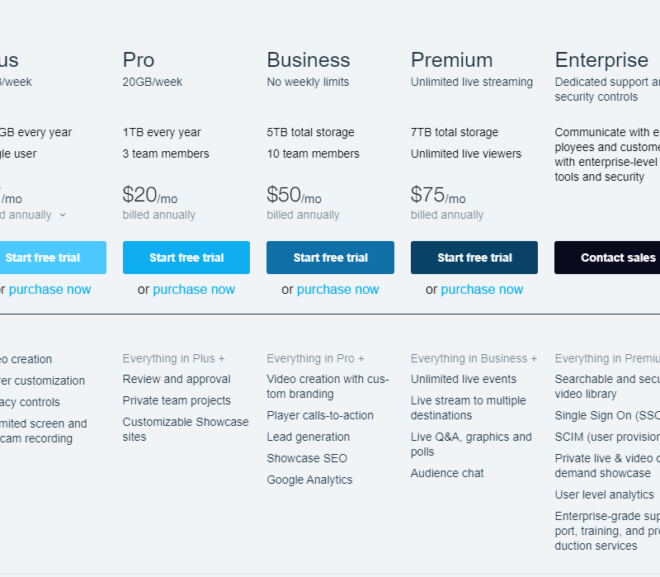Open purchase now link under Business
The height and width of the screenshot is (577, 660).
pos(338,290)
